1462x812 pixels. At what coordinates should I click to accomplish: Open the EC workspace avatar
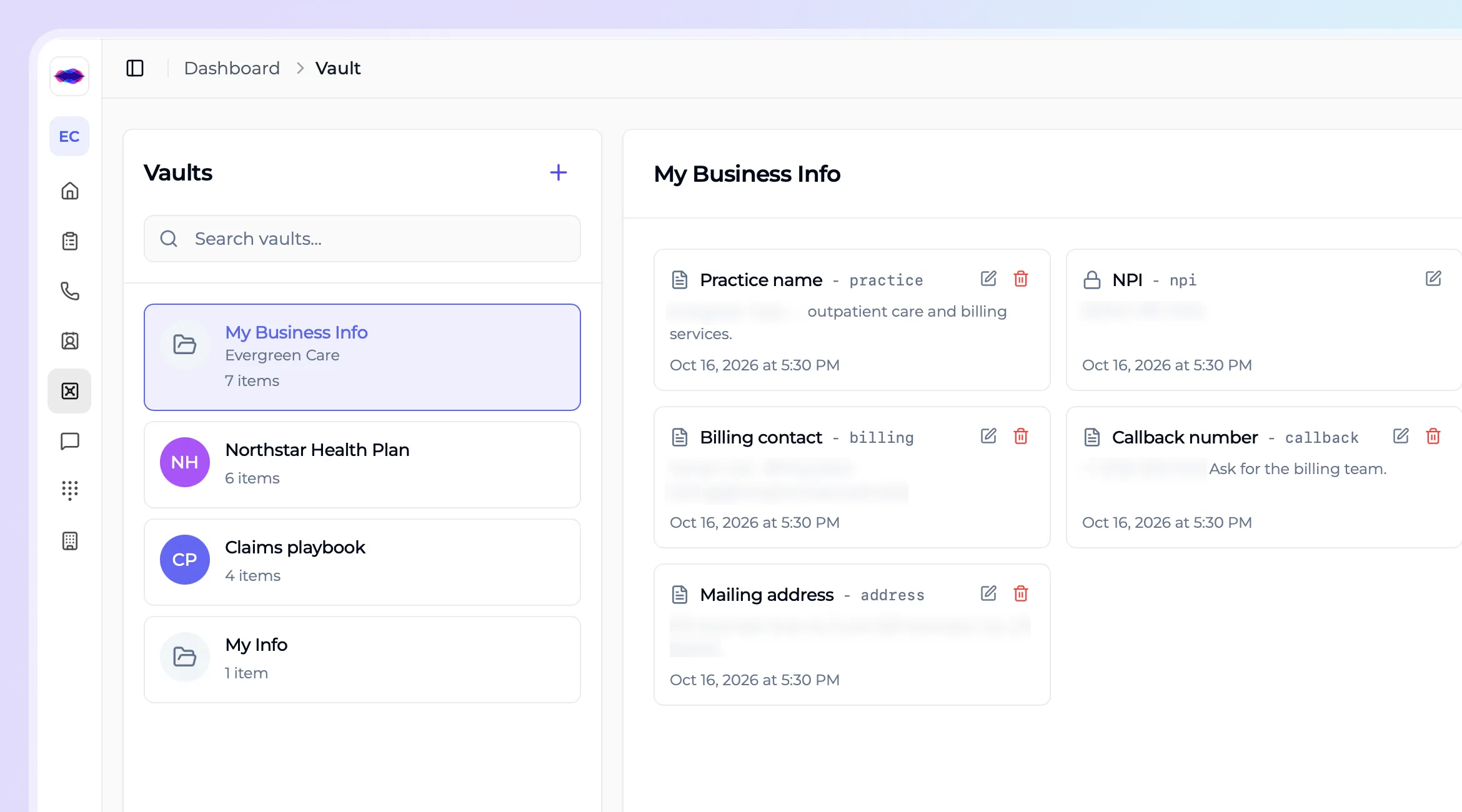(x=69, y=136)
